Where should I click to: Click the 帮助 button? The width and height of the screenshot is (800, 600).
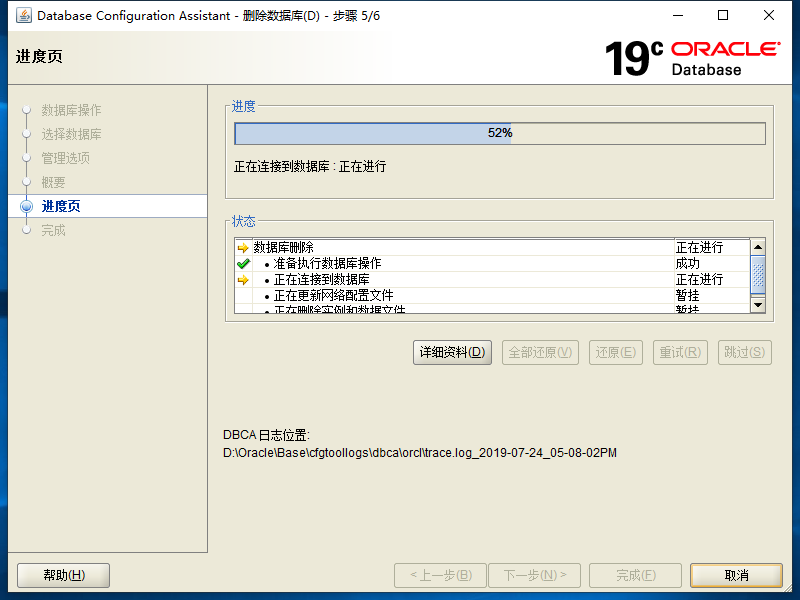tap(62, 575)
